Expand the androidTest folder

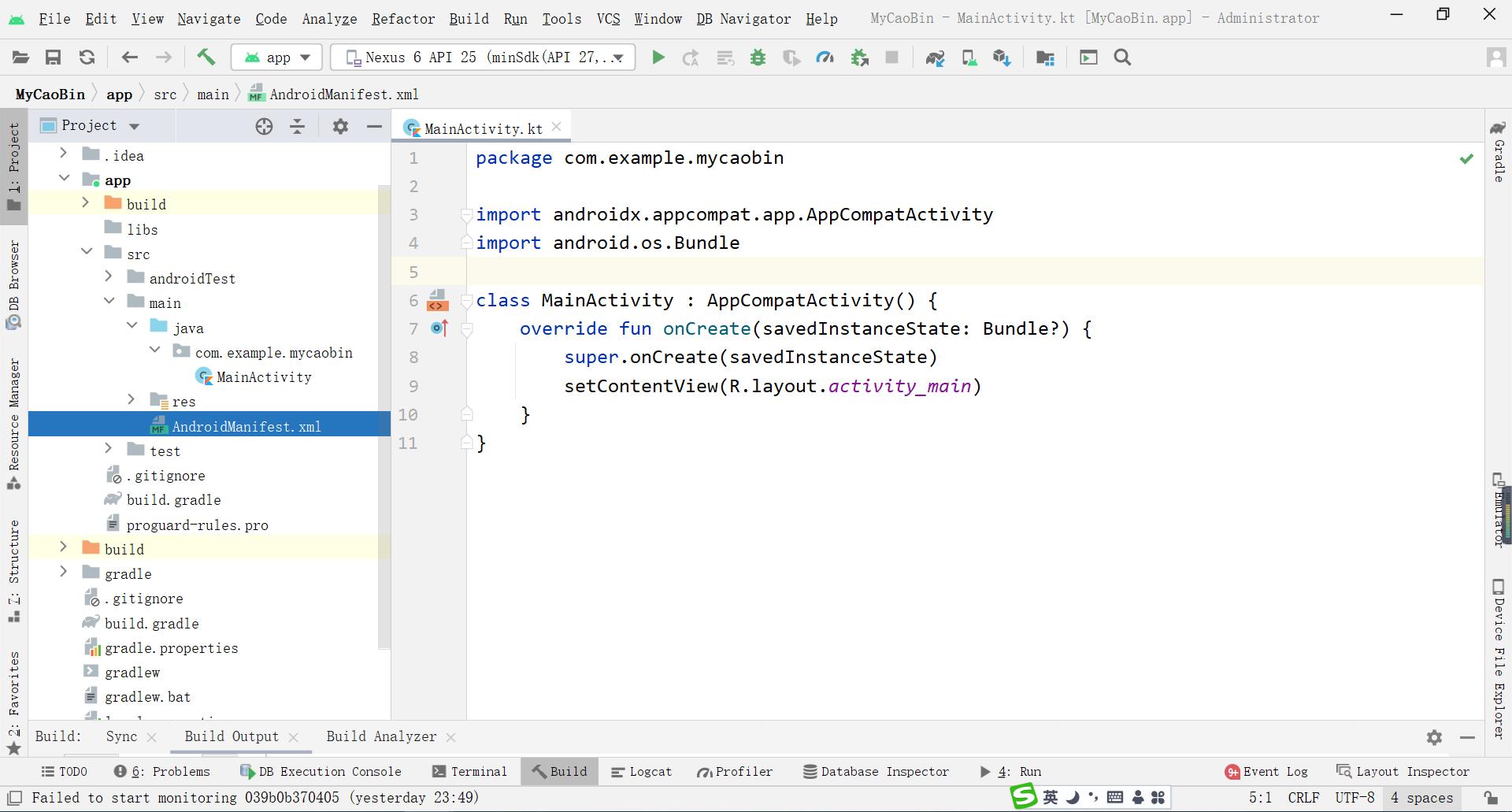coord(109,276)
